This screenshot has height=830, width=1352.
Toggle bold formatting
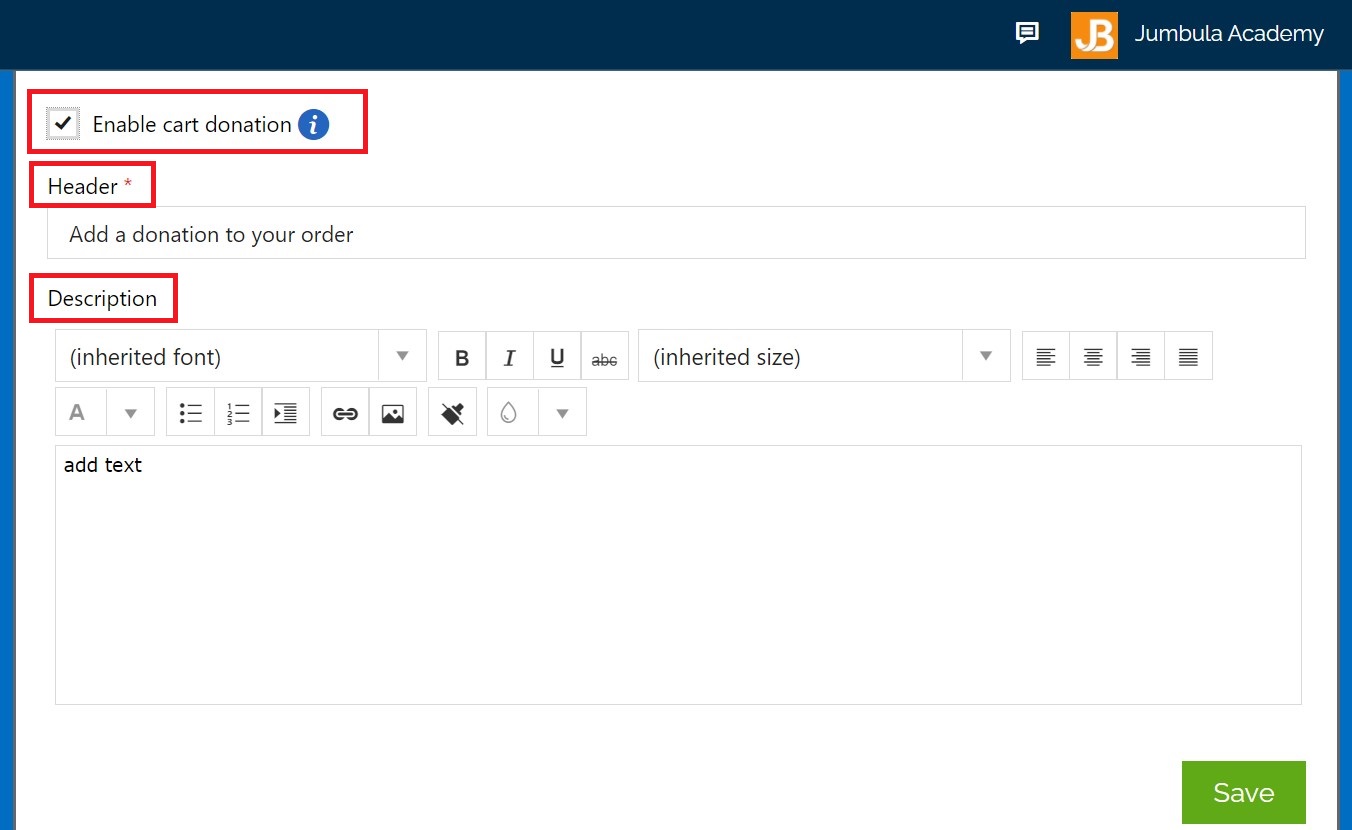click(x=462, y=357)
